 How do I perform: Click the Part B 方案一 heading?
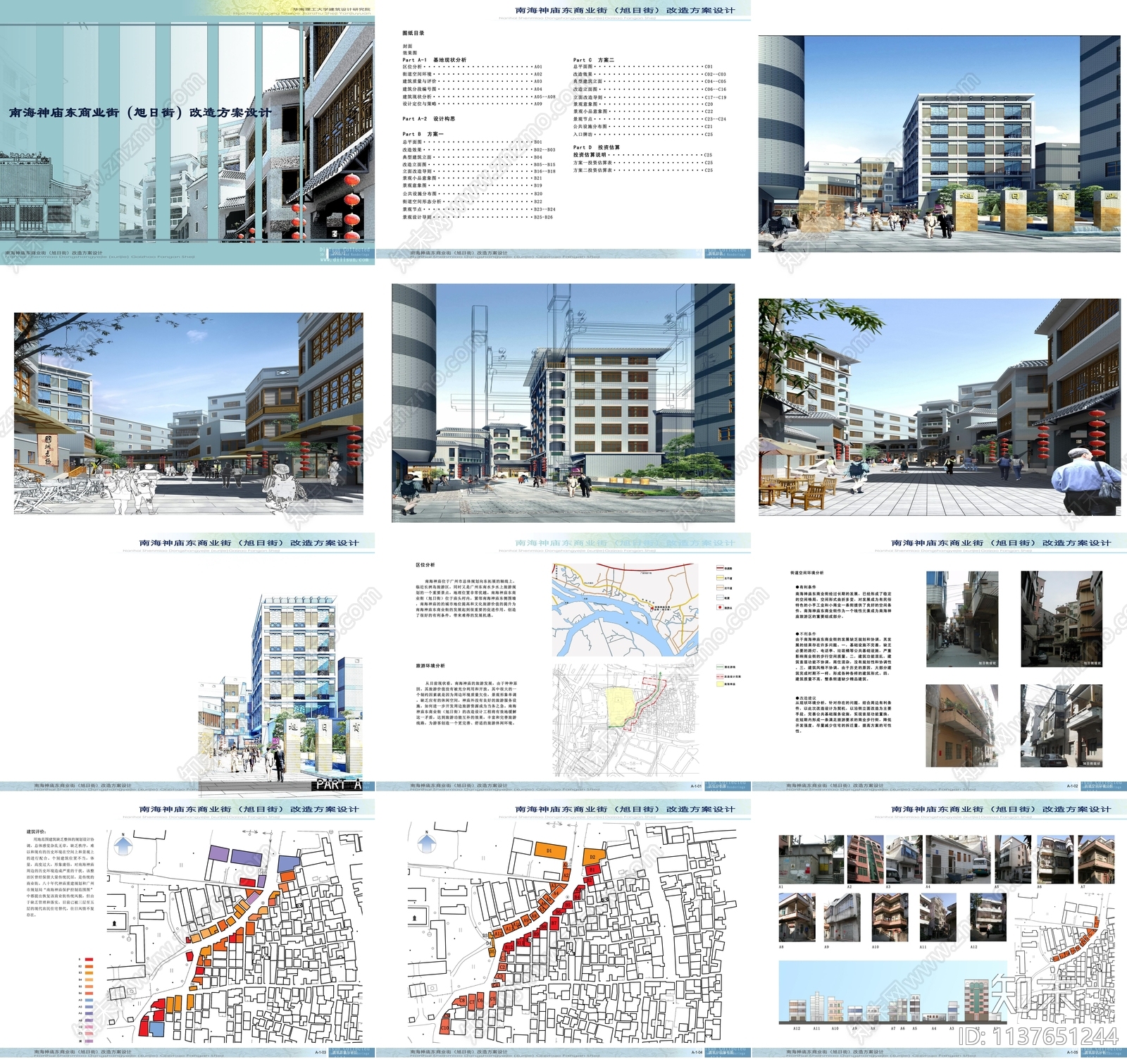tap(423, 134)
